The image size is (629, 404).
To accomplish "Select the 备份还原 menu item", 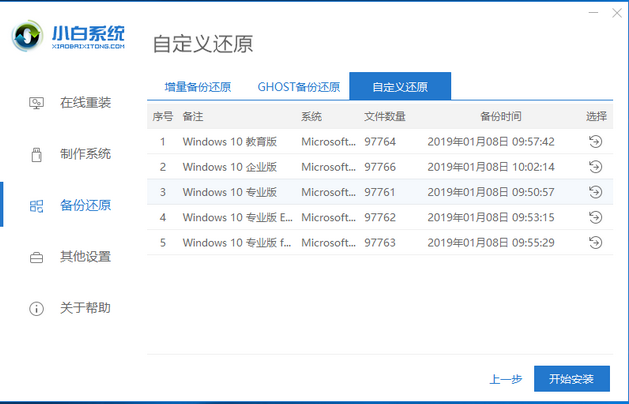I will 85,205.
